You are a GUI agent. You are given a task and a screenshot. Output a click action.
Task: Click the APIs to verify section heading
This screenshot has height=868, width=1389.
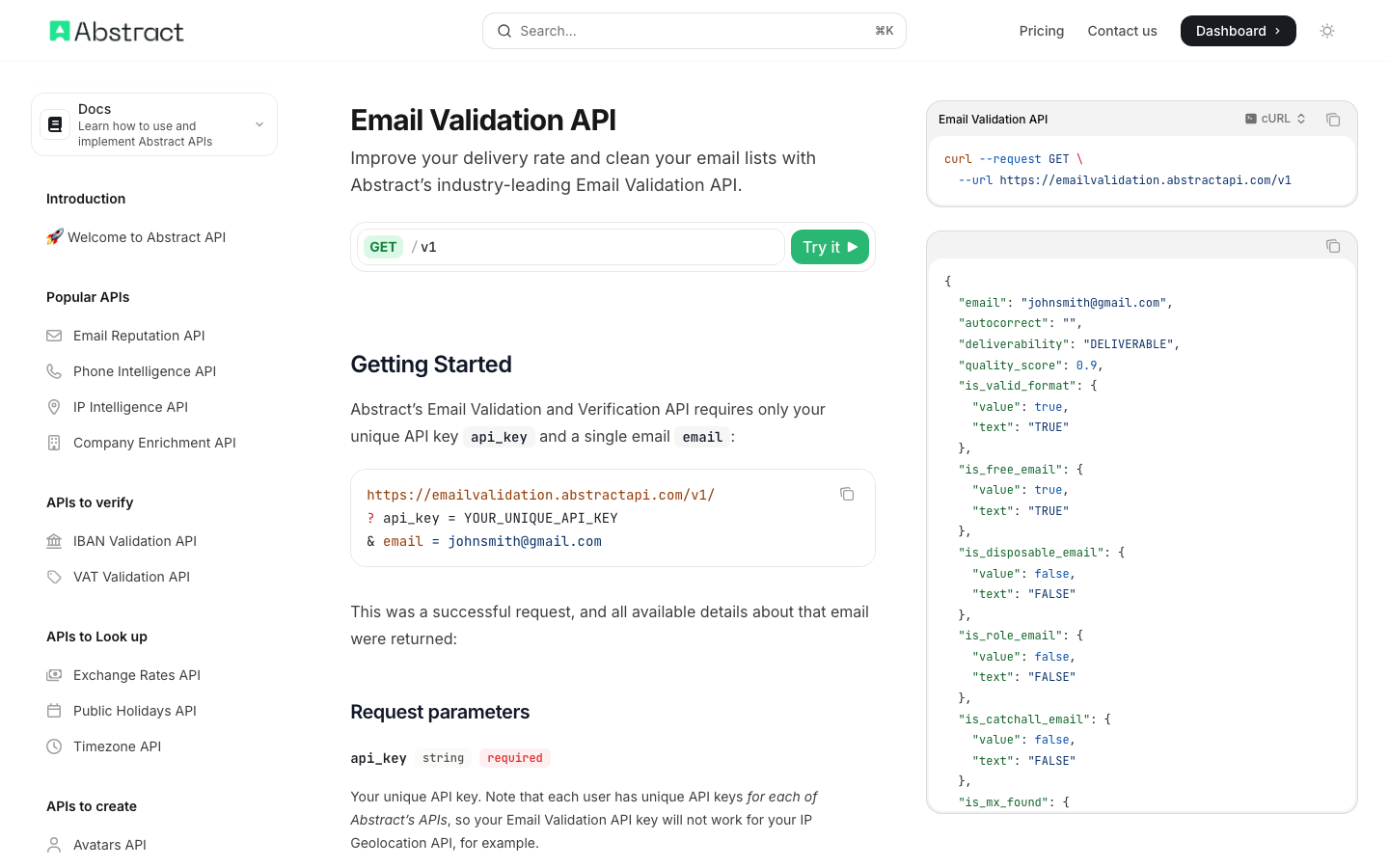[x=90, y=502]
